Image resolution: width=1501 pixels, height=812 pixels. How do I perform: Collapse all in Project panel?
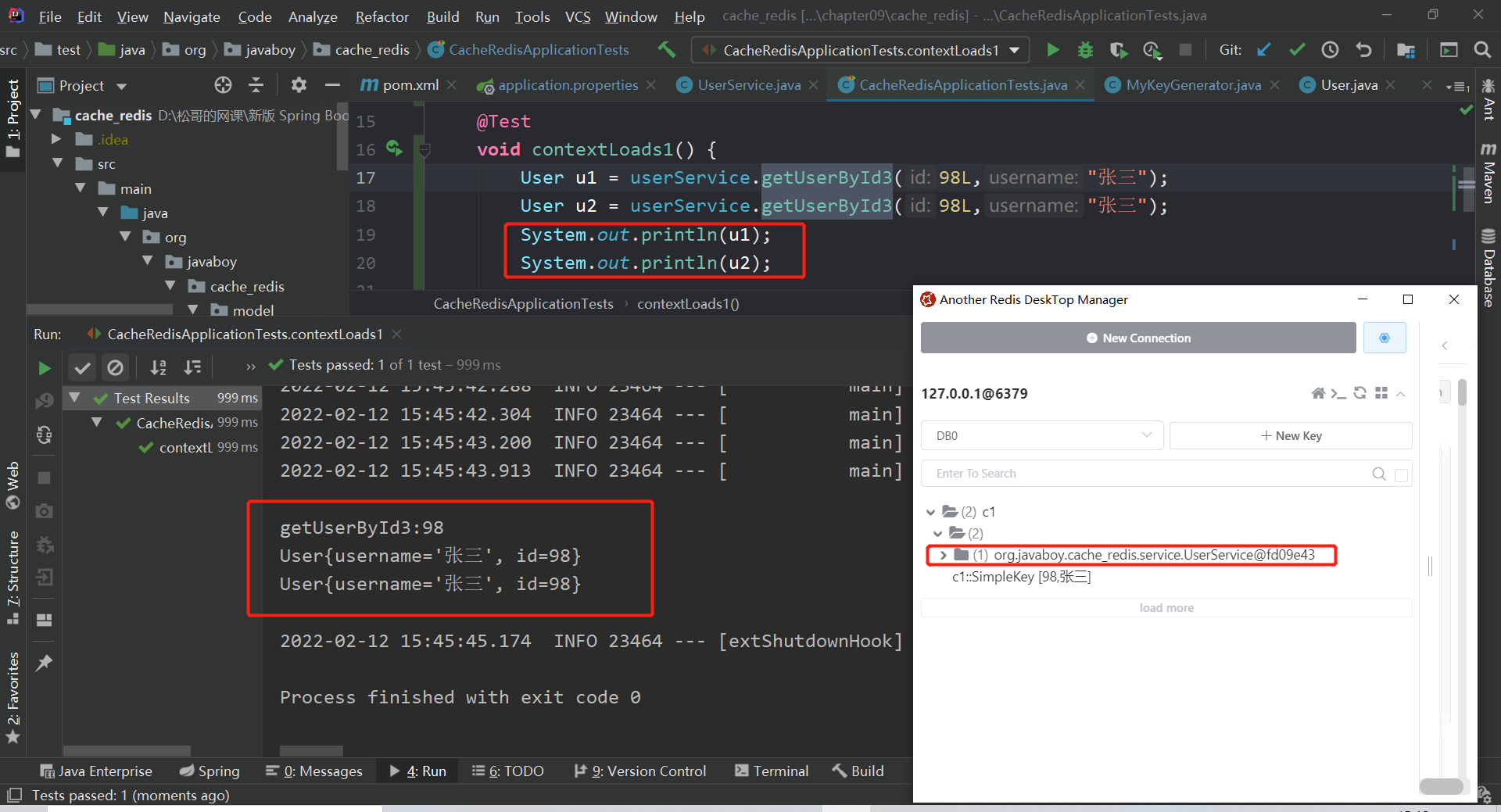(x=256, y=84)
